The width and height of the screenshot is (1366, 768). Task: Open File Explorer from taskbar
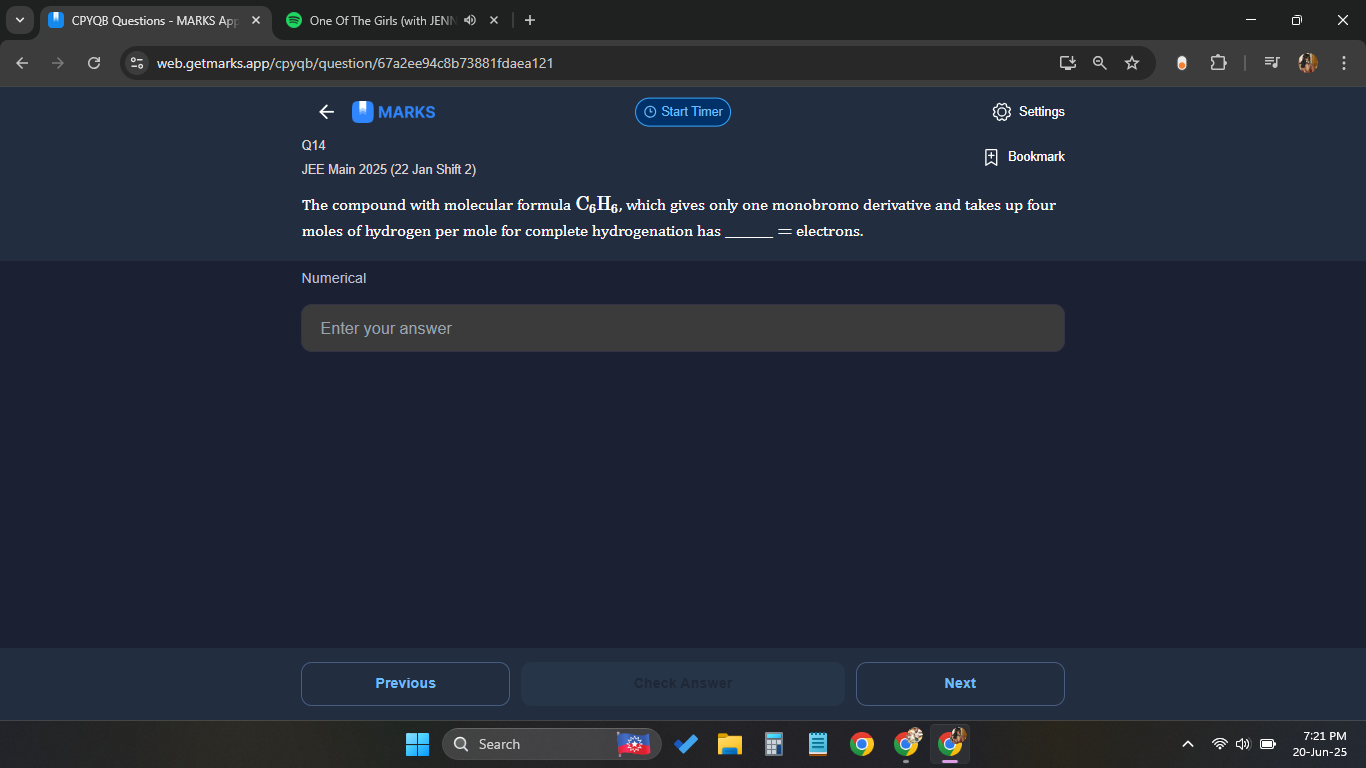point(730,744)
